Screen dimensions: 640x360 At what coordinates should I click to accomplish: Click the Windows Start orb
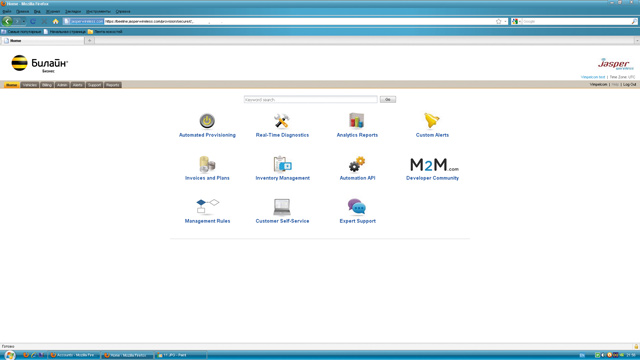(x=9, y=355)
